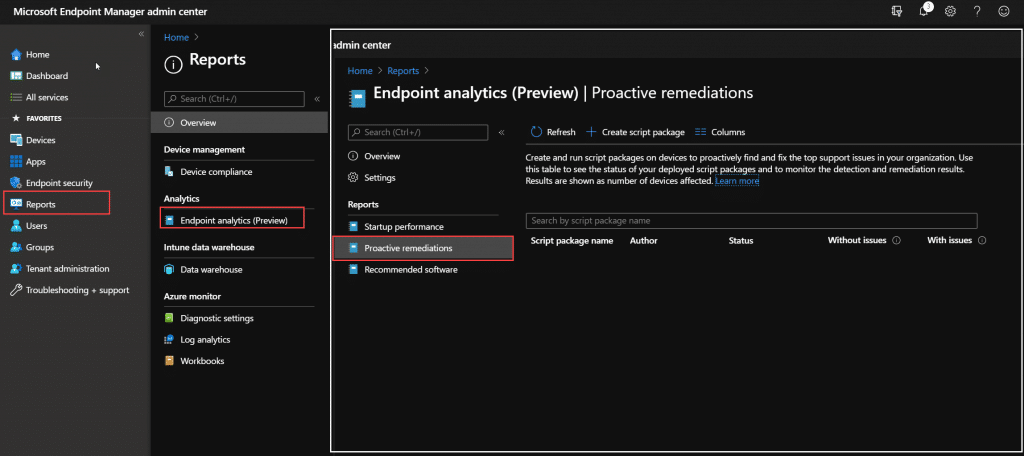
Task: Open Settings in Endpoint analytics menu
Action: tap(379, 178)
